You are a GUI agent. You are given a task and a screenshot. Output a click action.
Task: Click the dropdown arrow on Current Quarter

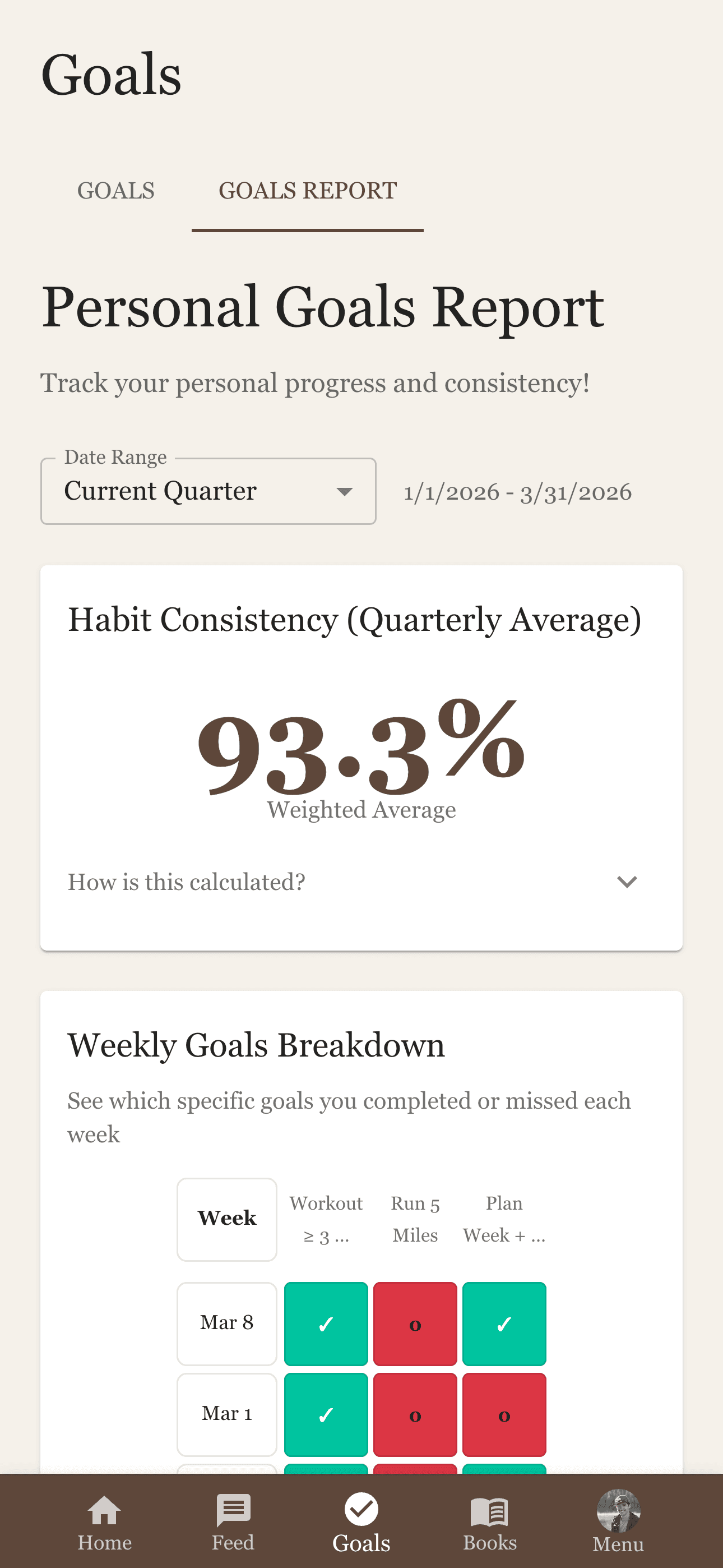[345, 491]
